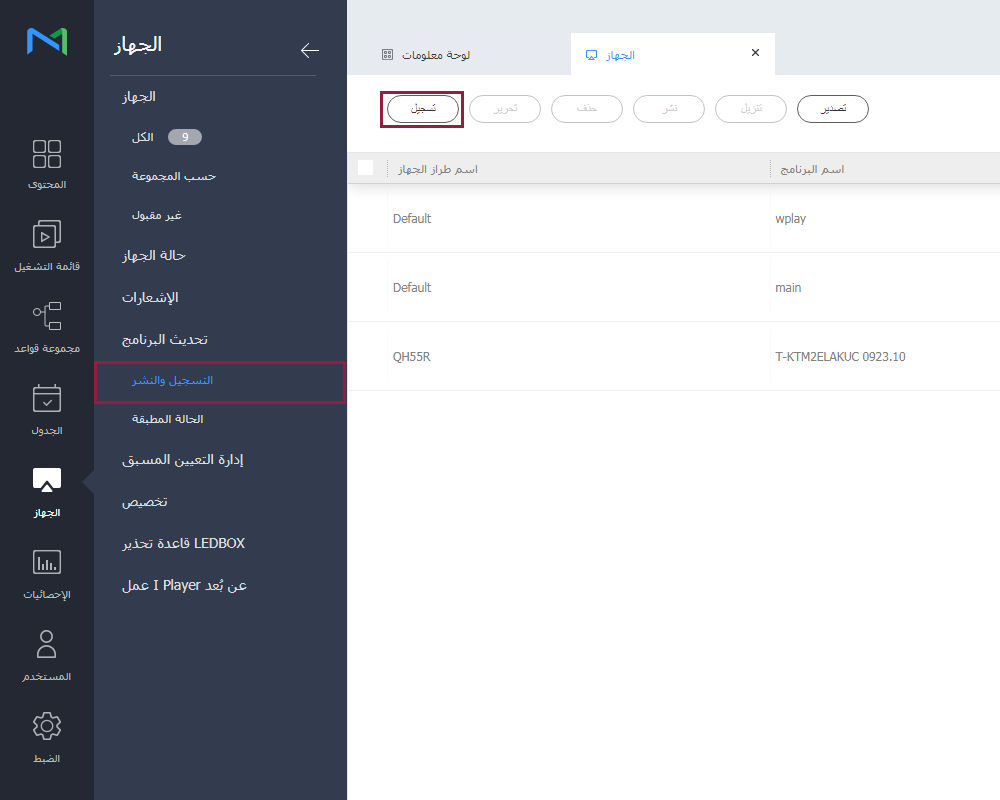Go to the الجدول (Schedule) calendar icon

pyautogui.click(x=46, y=399)
